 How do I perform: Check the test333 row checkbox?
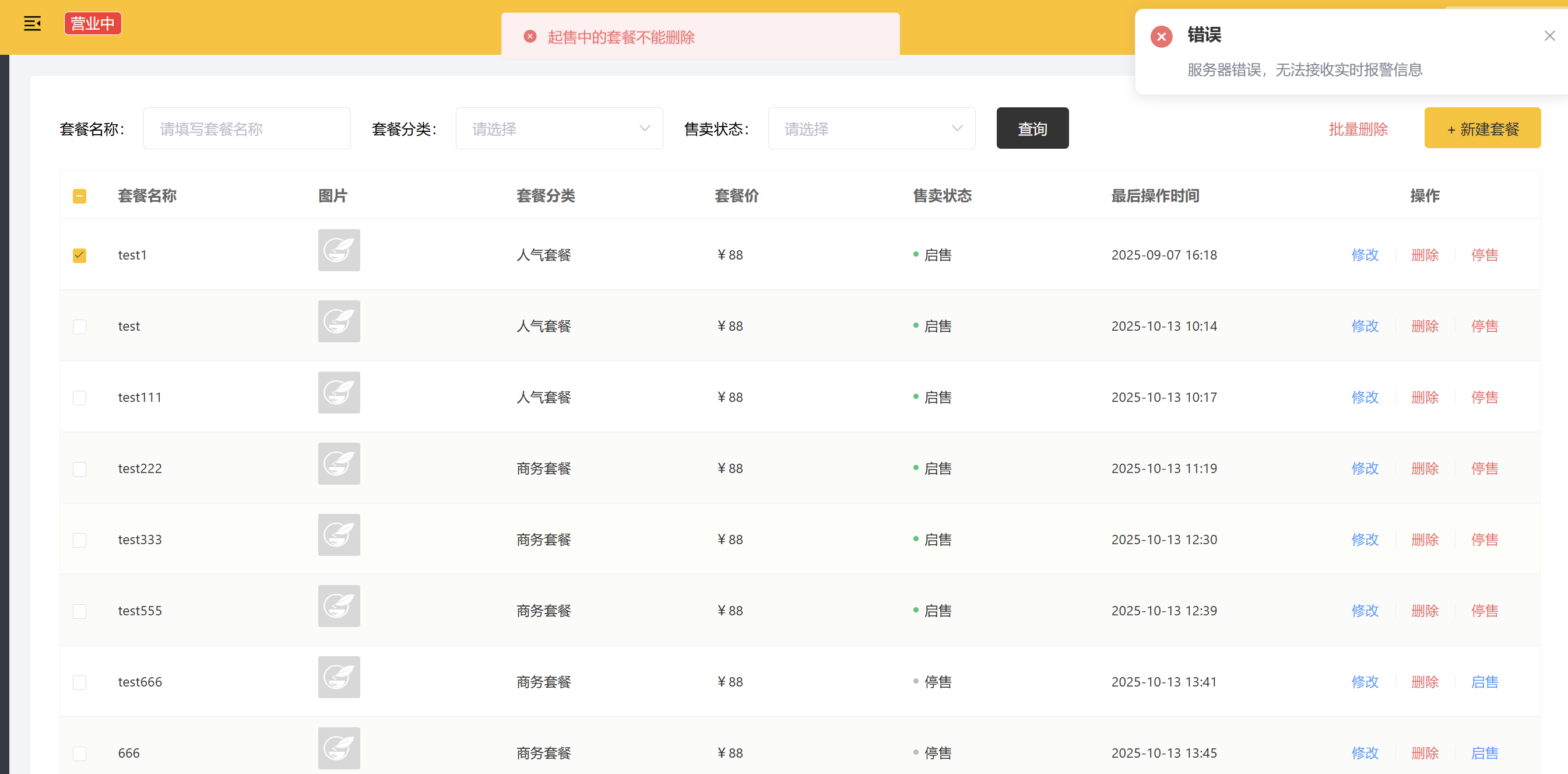80,540
